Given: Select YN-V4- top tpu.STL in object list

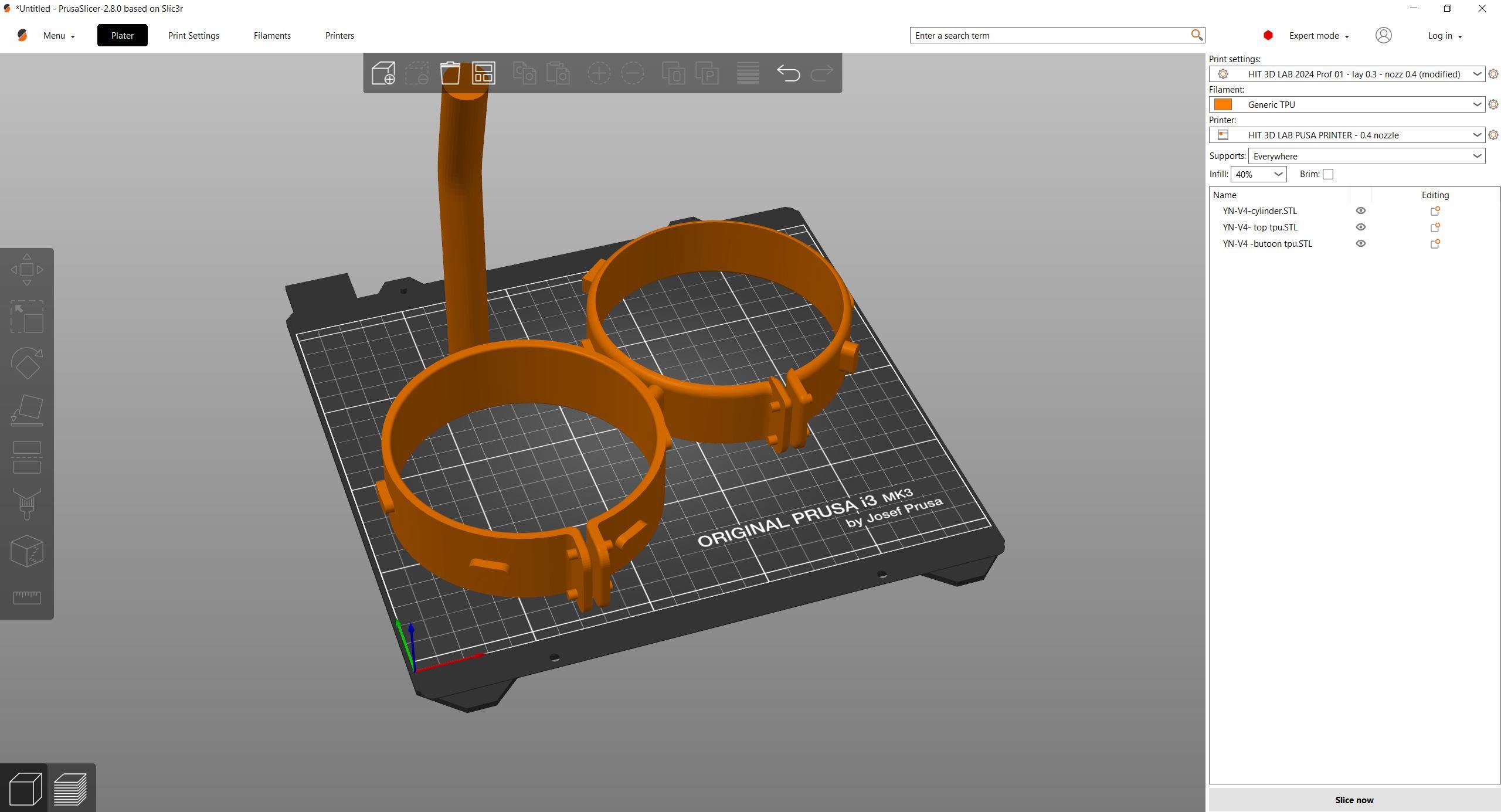Looking at the screenshot, I should [1260, 227].
